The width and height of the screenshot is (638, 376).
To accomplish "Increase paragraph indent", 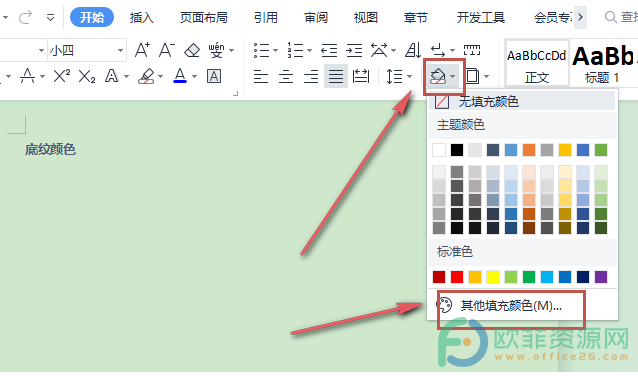I will coord(354,50).
